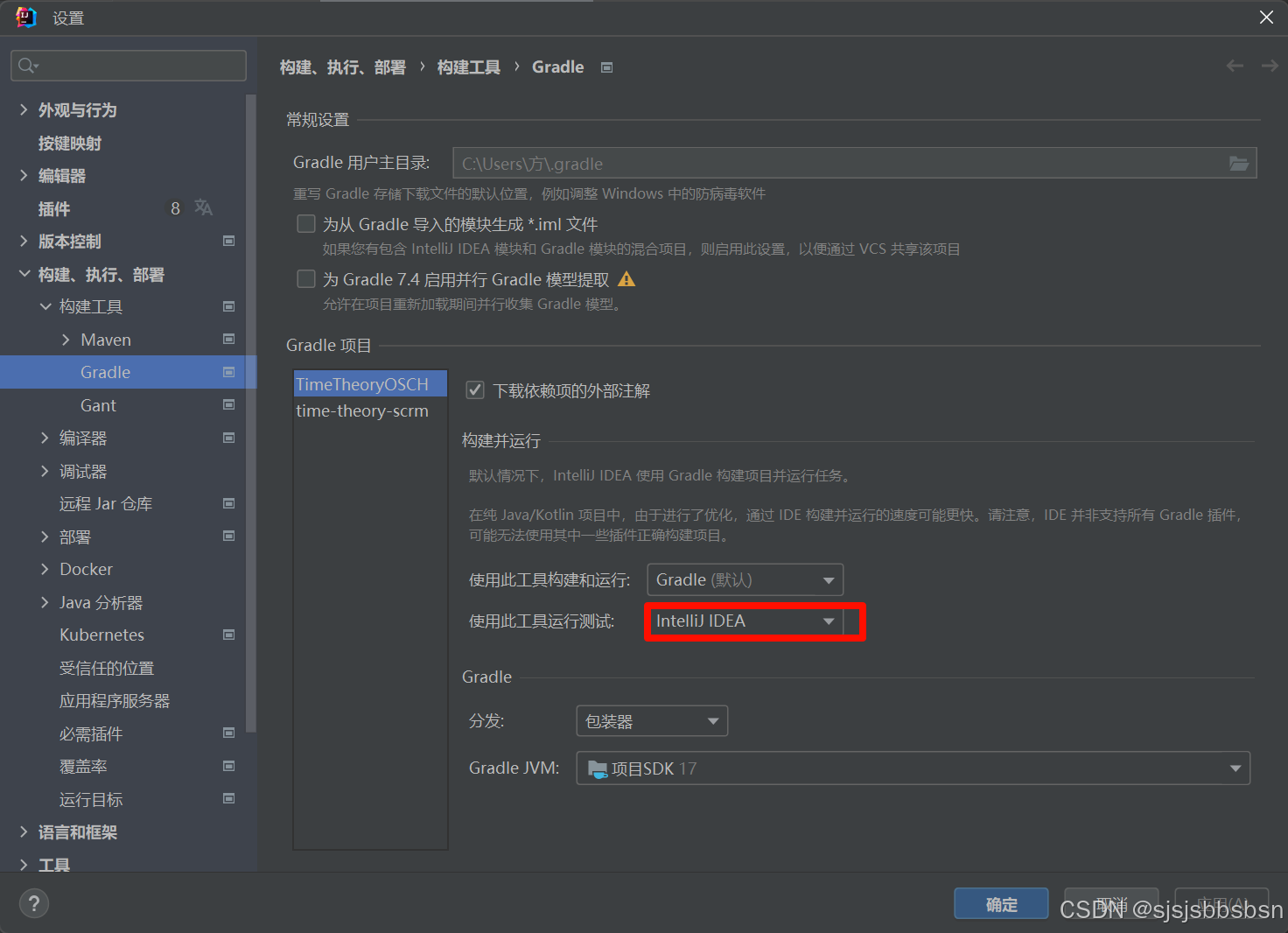
Task: Click the project-level icon on Maven row
Action: coord(229,339)
